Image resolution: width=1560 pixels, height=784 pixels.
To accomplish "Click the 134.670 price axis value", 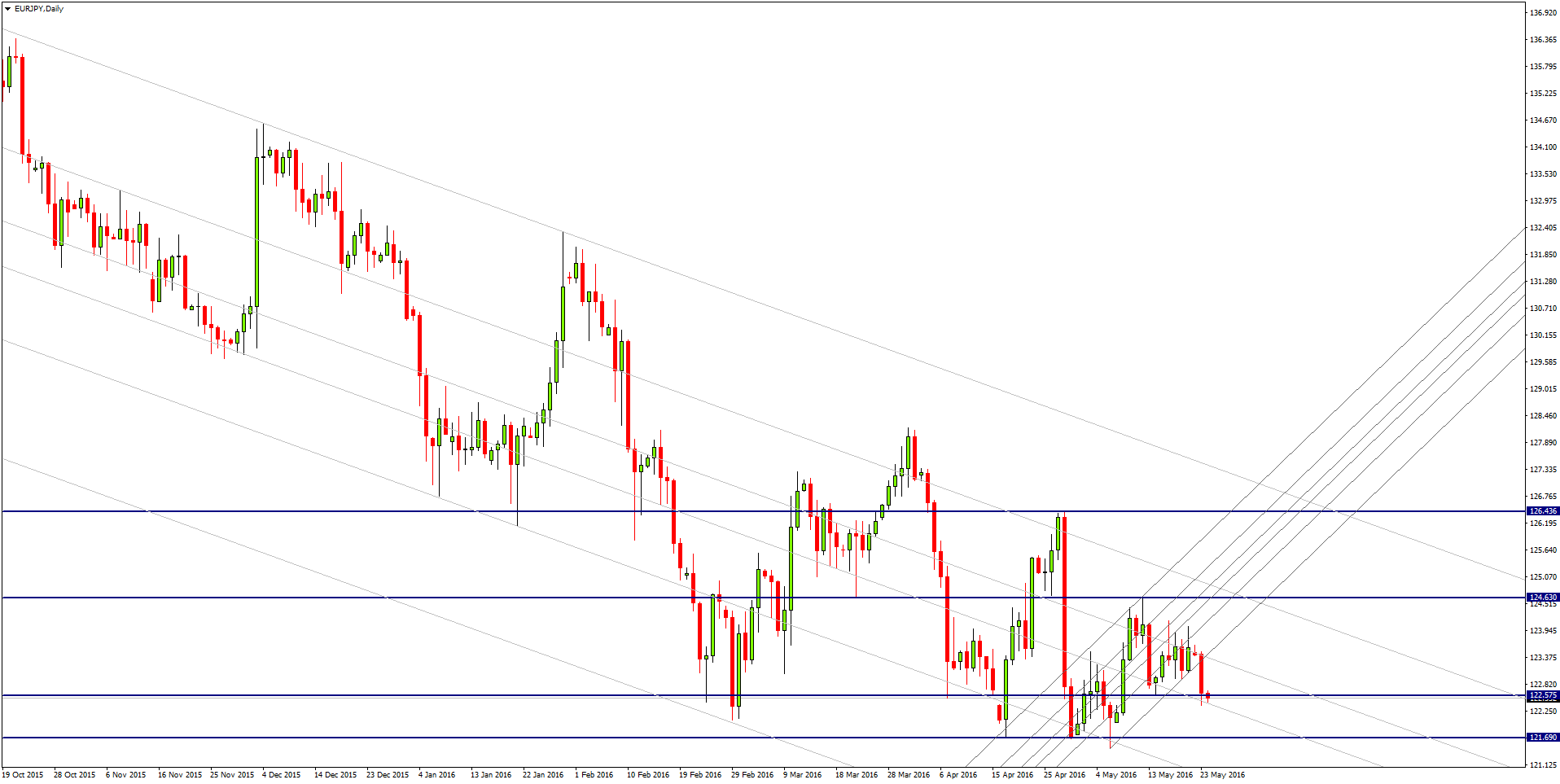I will 1544,120.
